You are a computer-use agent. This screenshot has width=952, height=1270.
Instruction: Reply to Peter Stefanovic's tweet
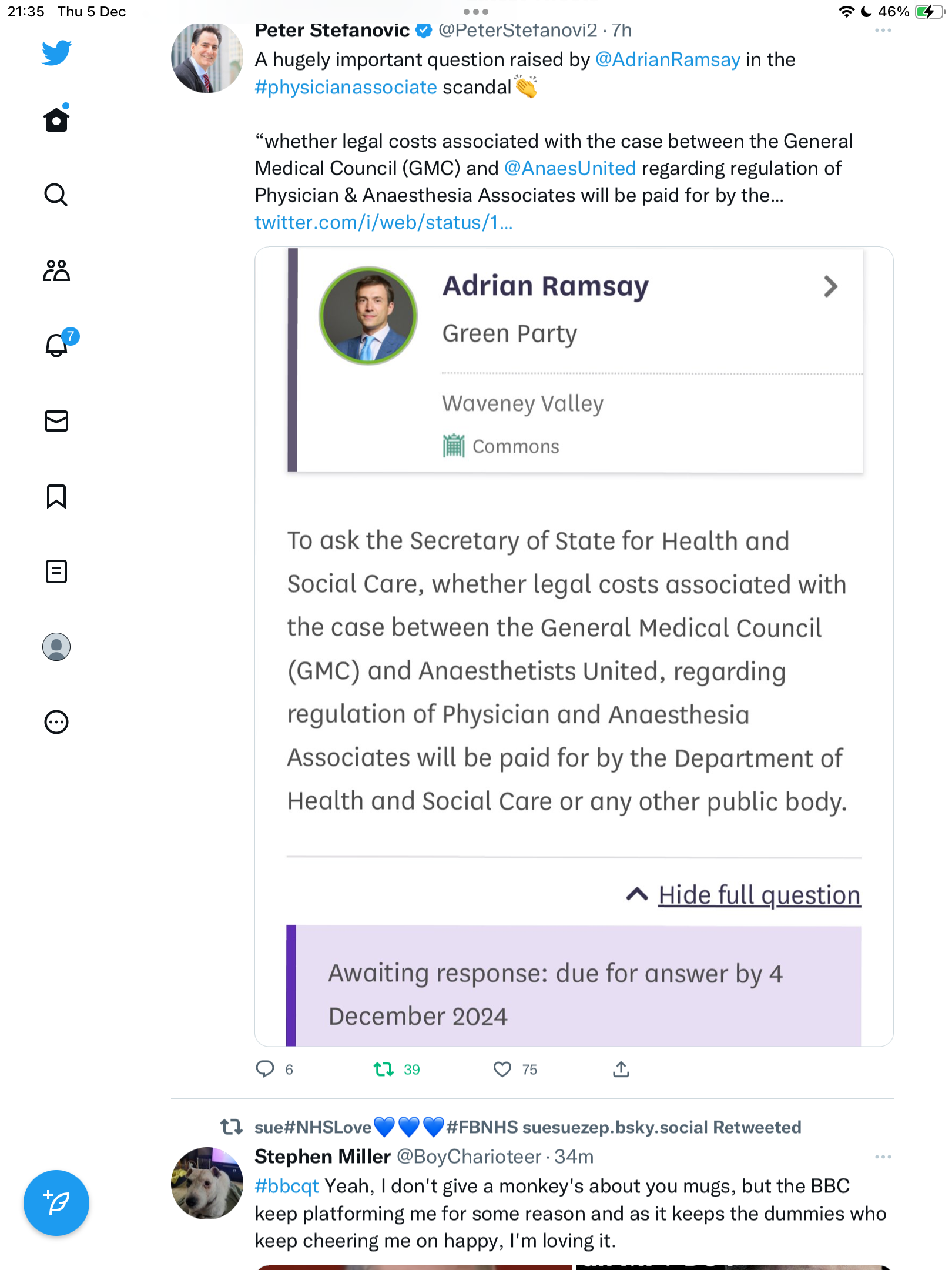pos(265,1068)
